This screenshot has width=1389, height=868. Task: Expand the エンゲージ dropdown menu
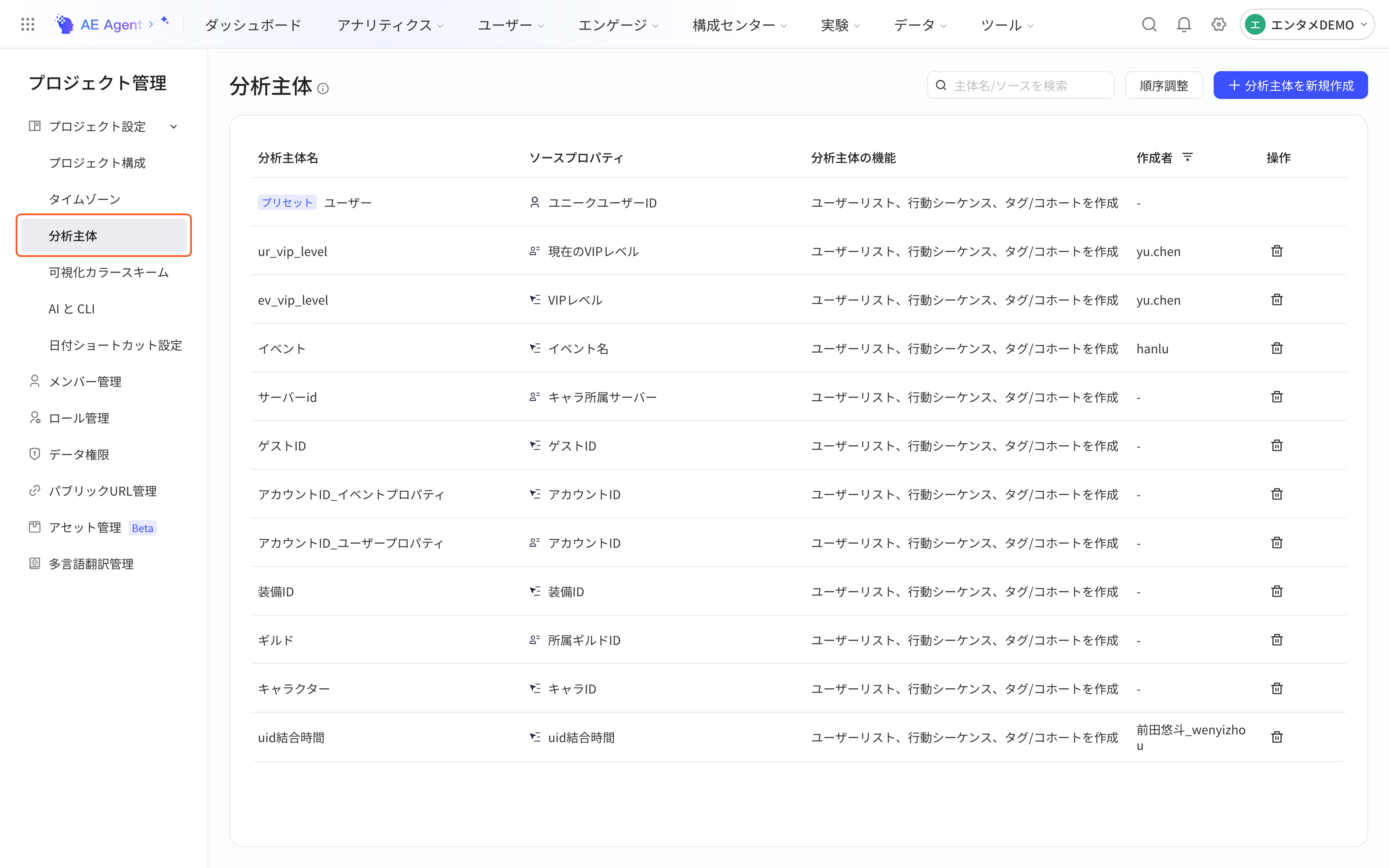tap(618, 25)
